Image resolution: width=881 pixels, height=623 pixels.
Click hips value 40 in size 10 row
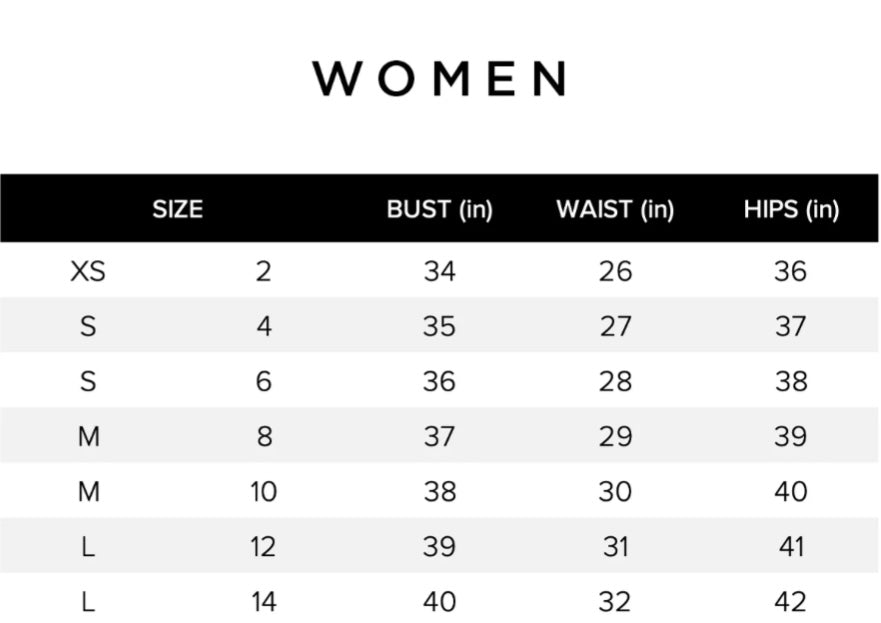click(x=790, y=491)
